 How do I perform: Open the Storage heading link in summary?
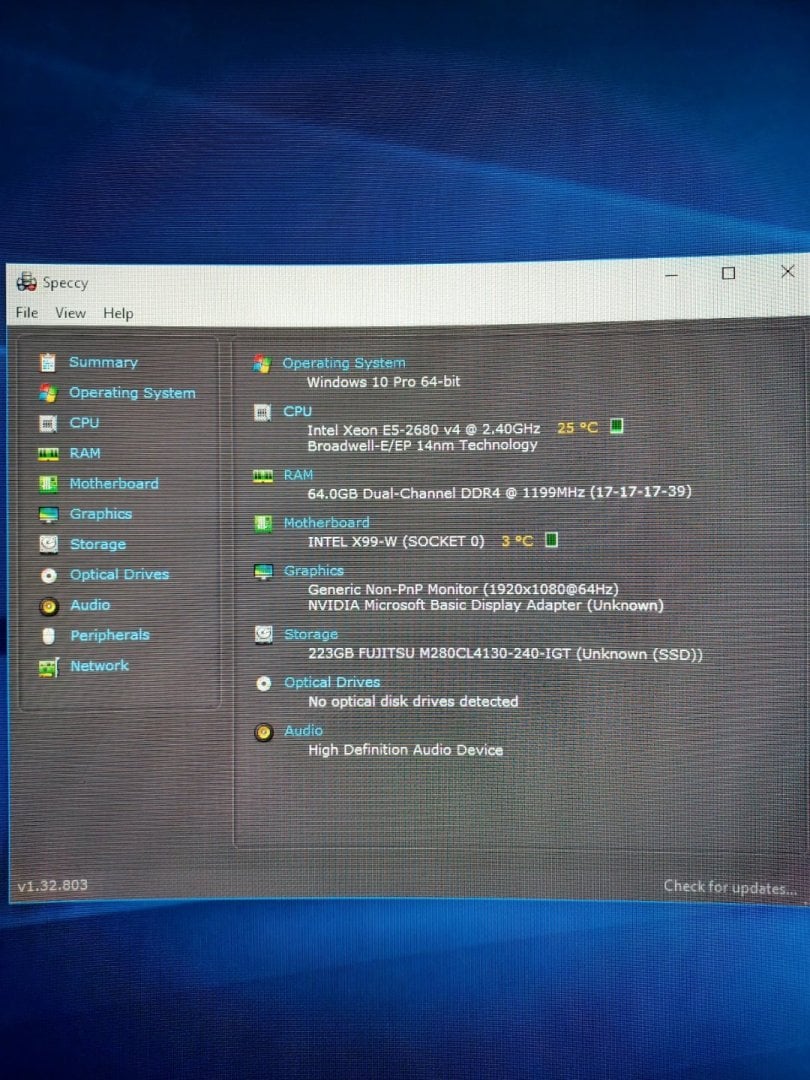311,634
